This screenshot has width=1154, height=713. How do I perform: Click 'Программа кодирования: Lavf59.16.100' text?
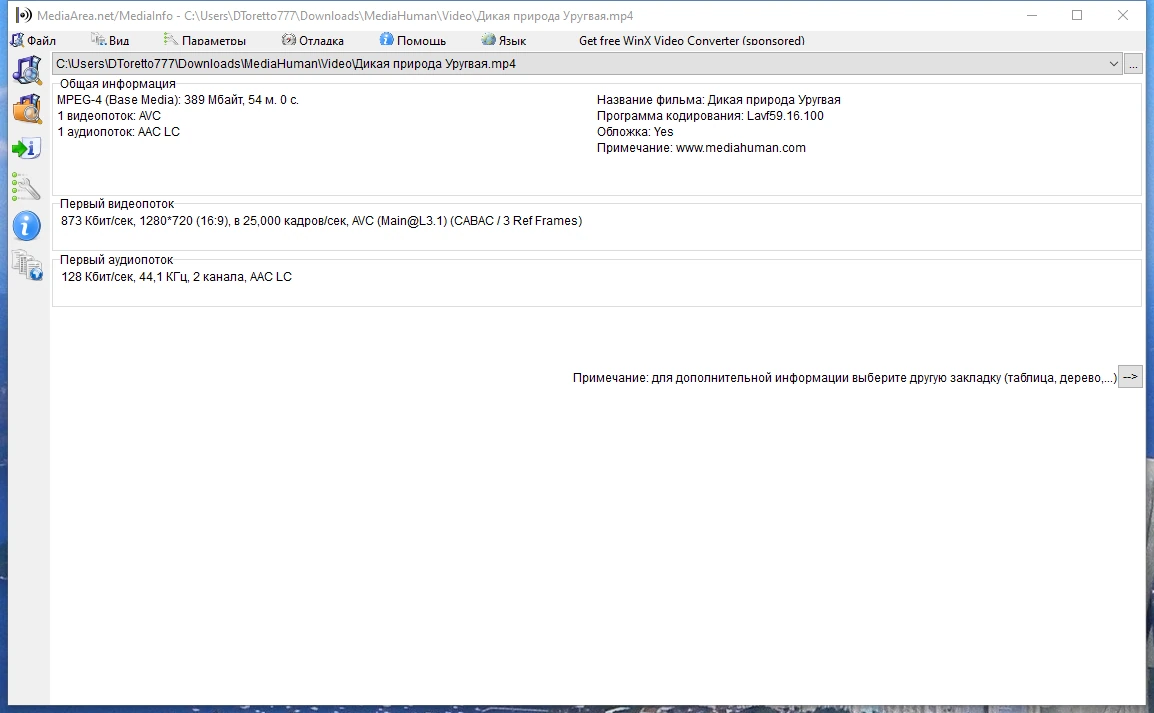coord(710,116)
